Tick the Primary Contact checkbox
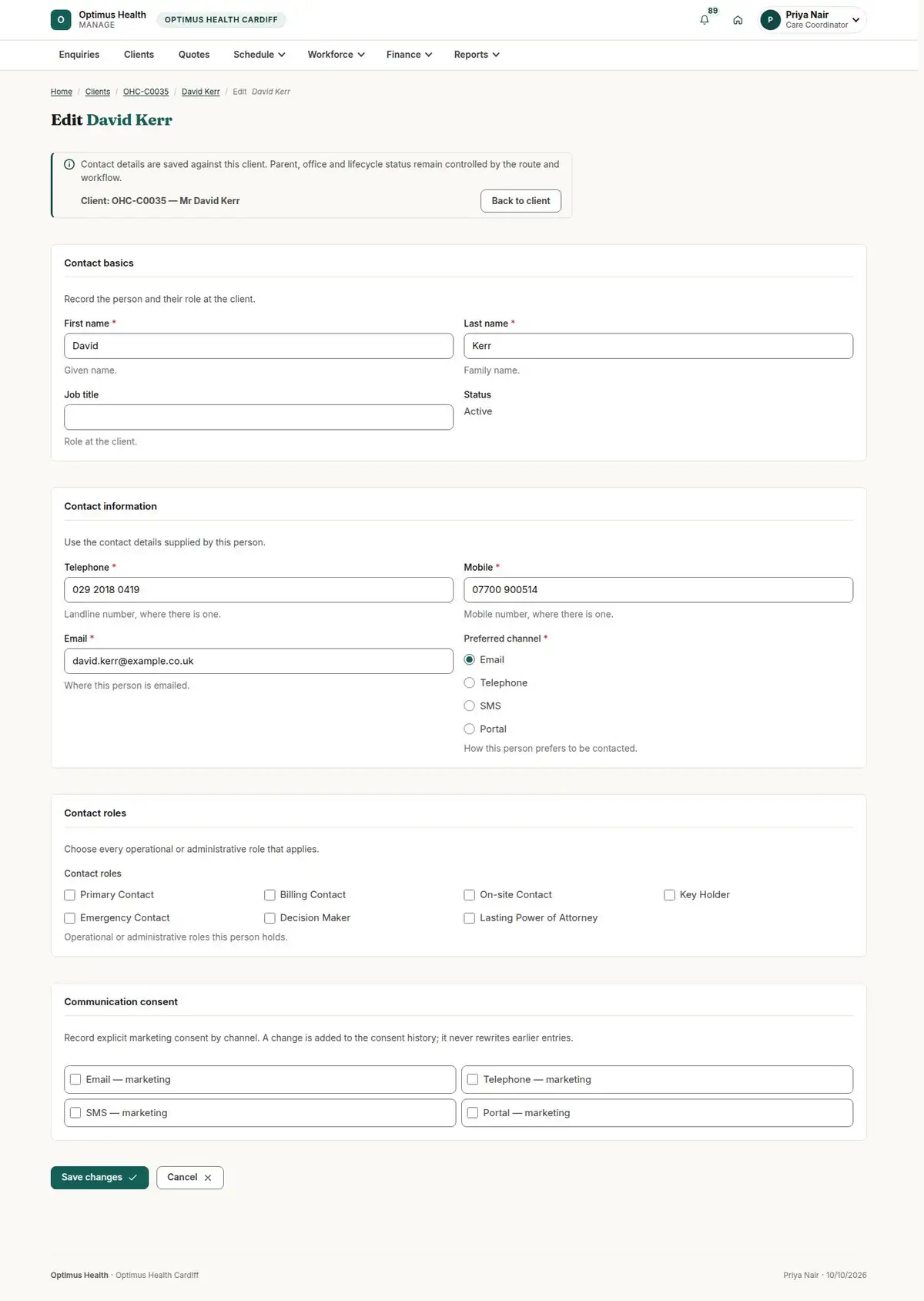The image size is (924, 1301). pyautogui.click(x=70, y=895)
